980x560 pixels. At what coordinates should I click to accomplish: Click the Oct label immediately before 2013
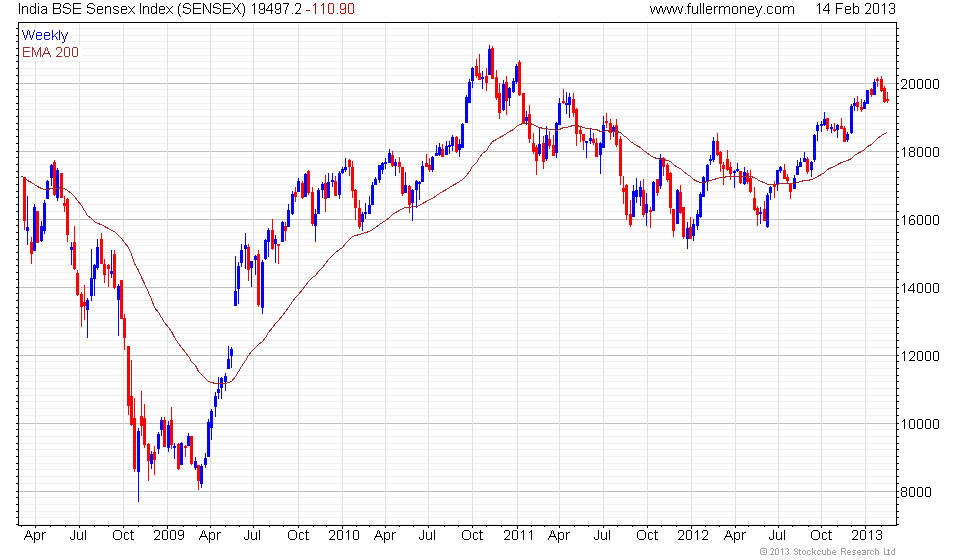point(821,536)
